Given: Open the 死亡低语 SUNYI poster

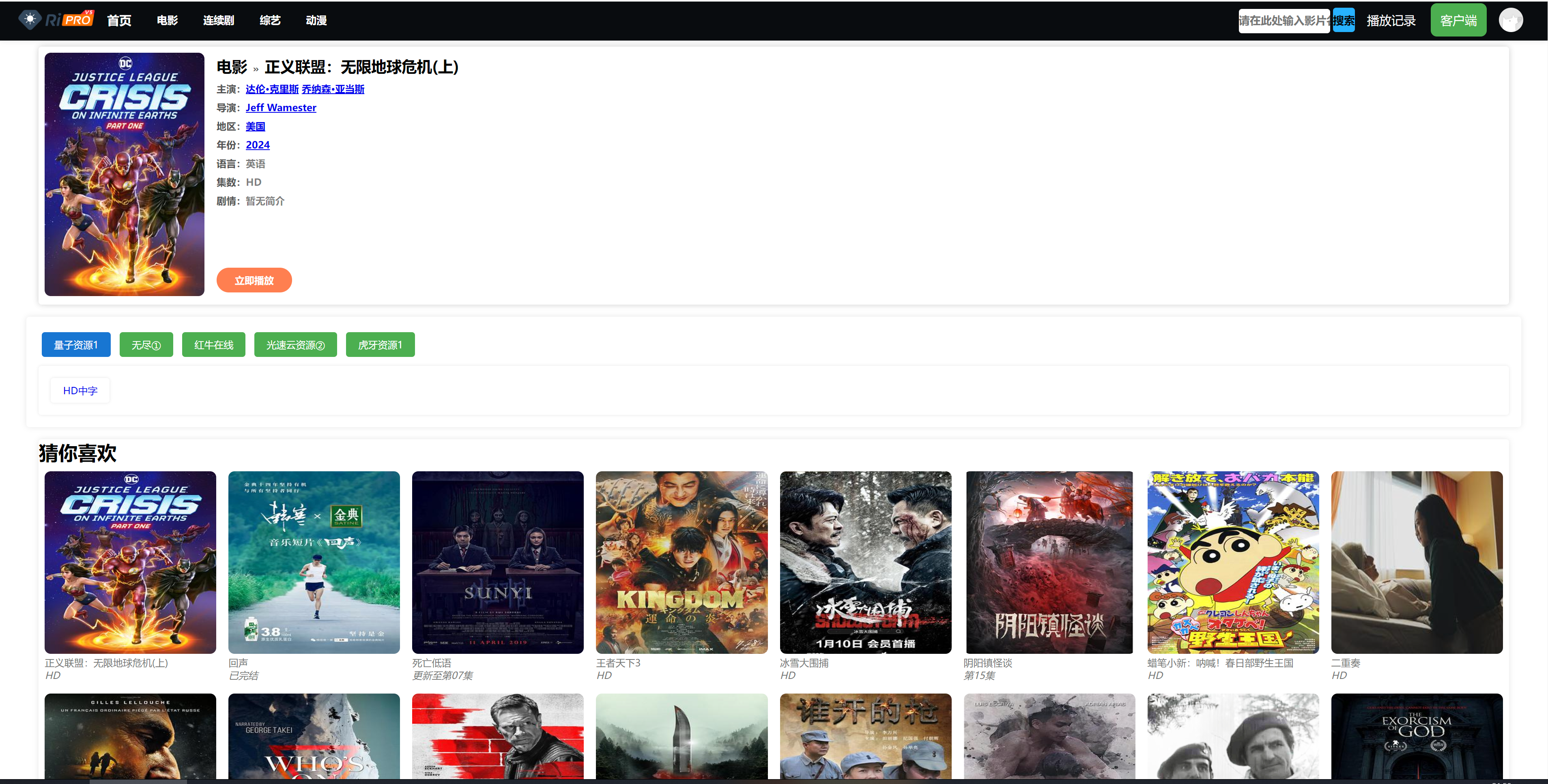Looking at the screenshot, I should 498,562.
